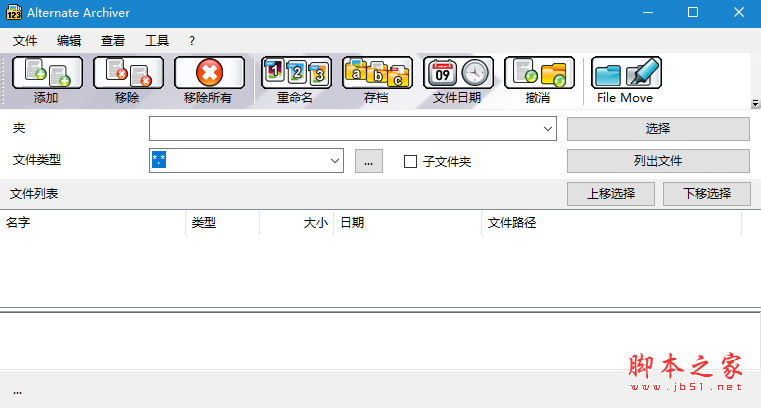Expand the 夹 (Folder) dropdown list
The image size is (761, 408).
click(547, 129)
